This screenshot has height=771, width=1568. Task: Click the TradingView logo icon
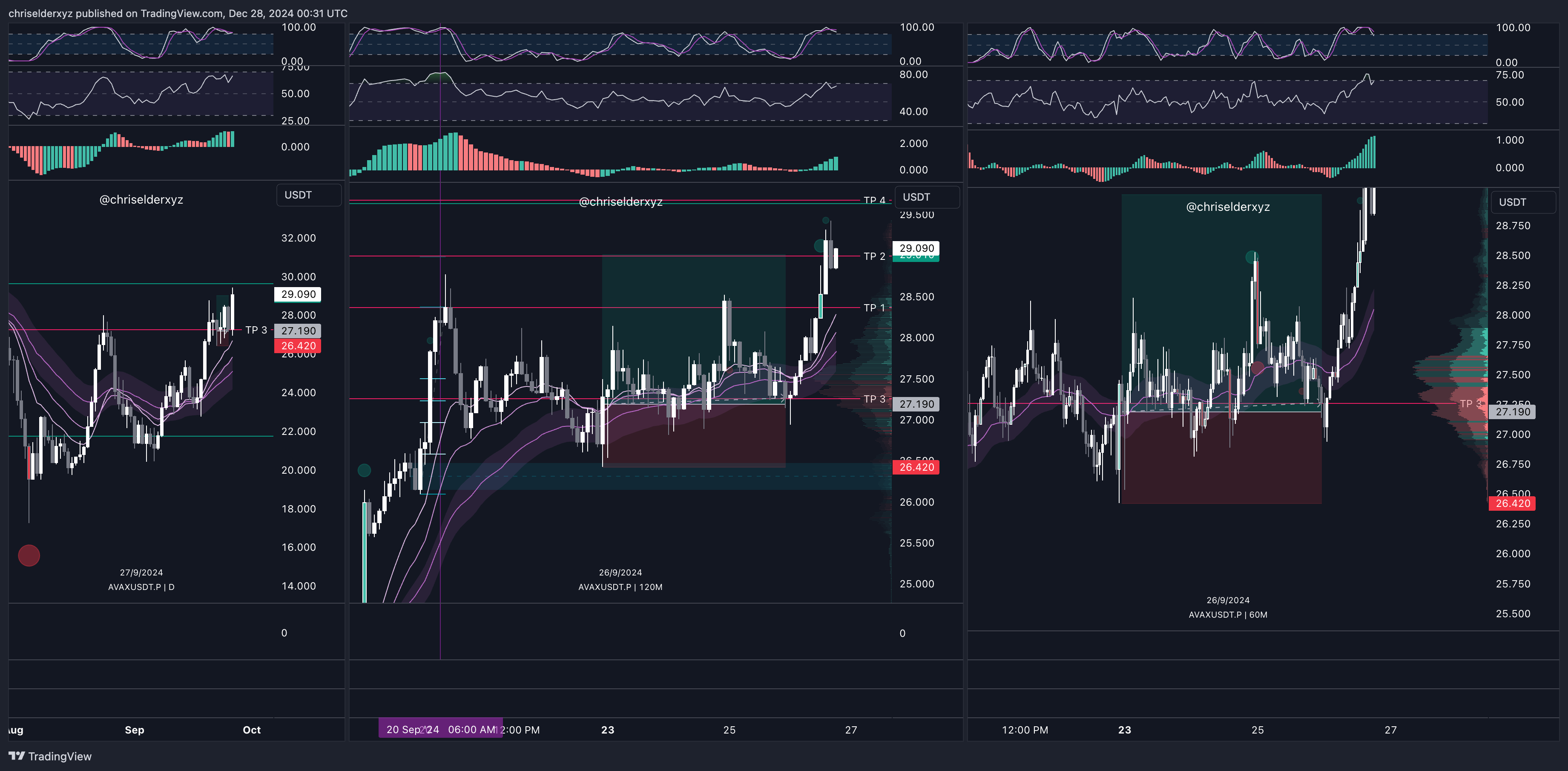[17, 756]
